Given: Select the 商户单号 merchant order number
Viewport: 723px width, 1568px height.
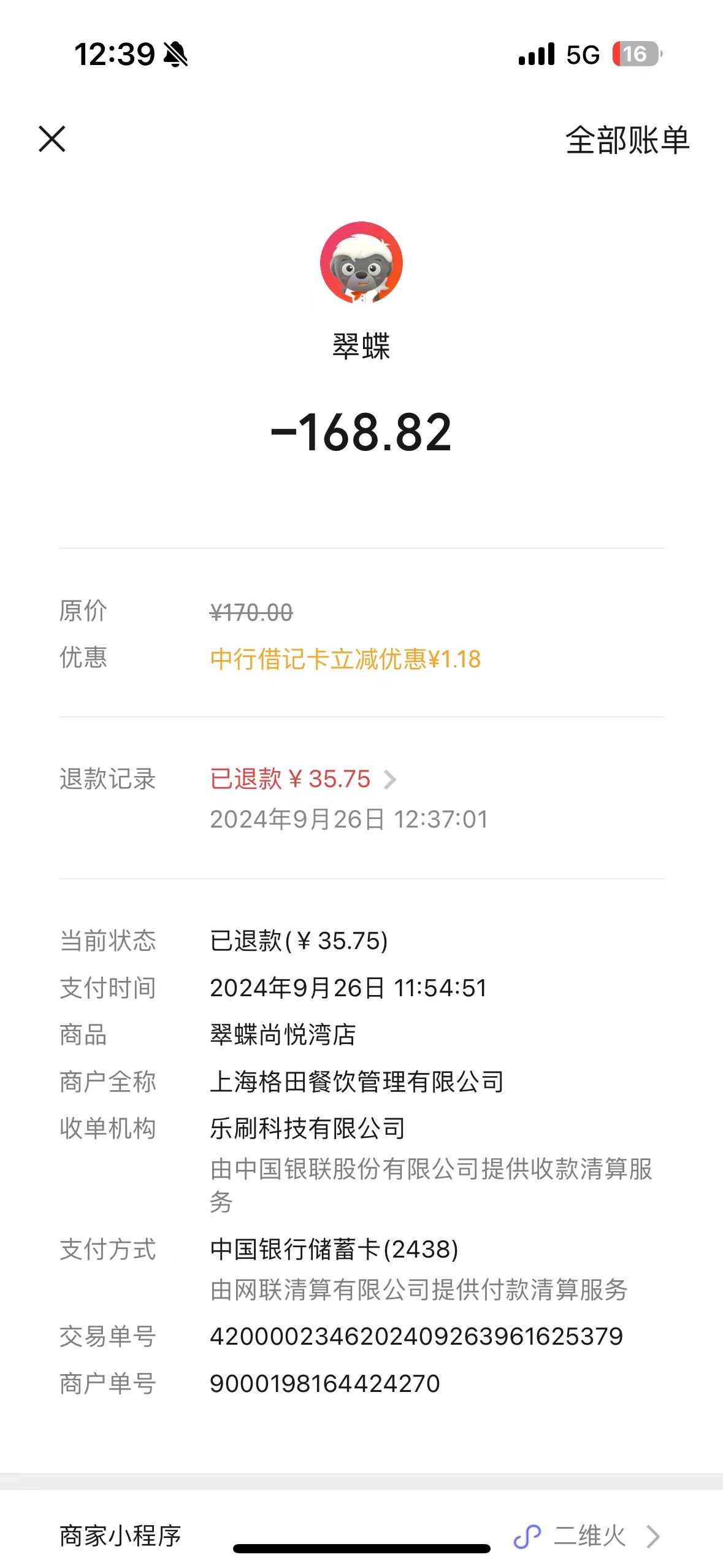Looking at the screenshot, I should coord(325,1384).
